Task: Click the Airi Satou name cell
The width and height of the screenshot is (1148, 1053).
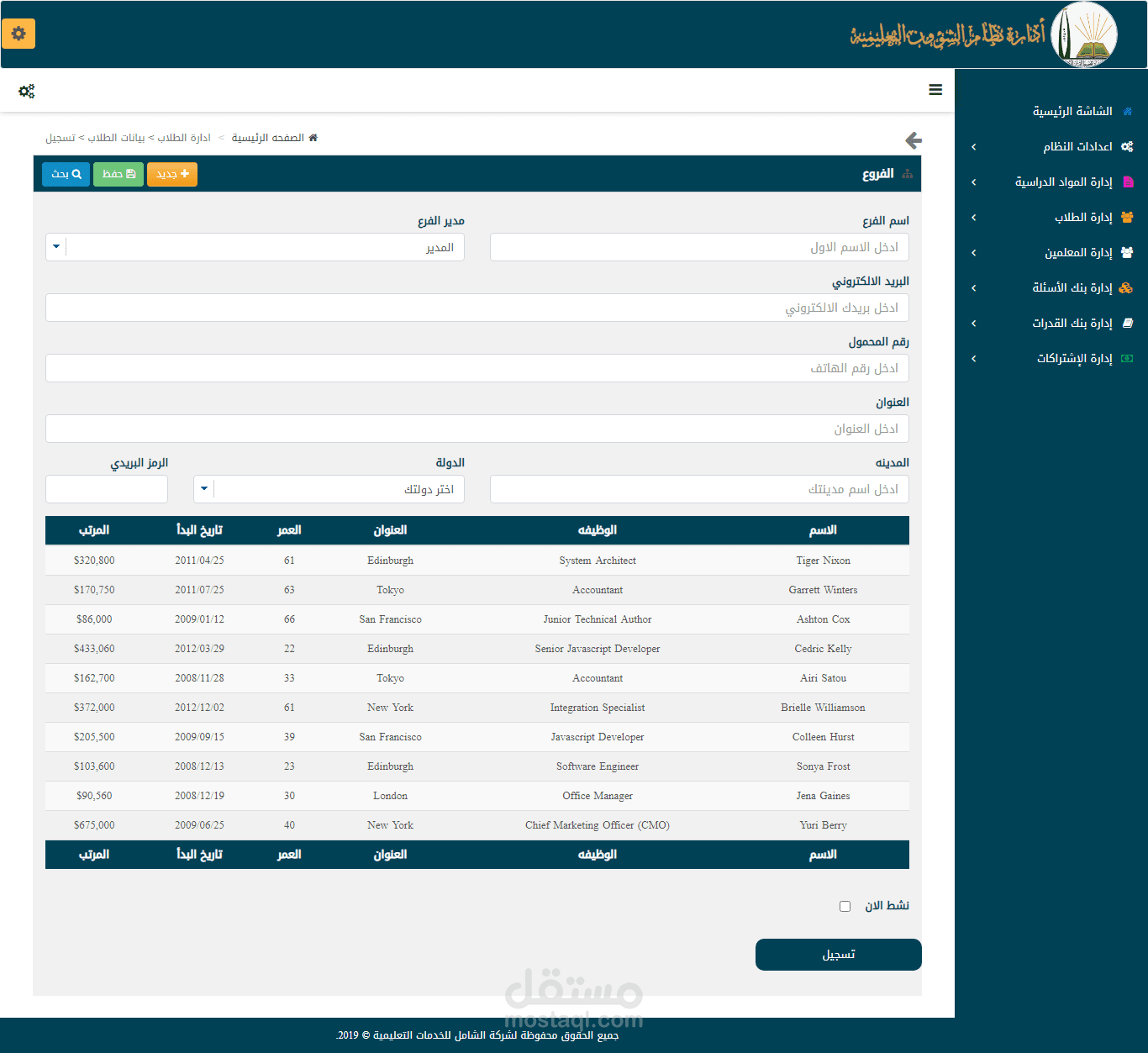Action: tap(823, 678)
